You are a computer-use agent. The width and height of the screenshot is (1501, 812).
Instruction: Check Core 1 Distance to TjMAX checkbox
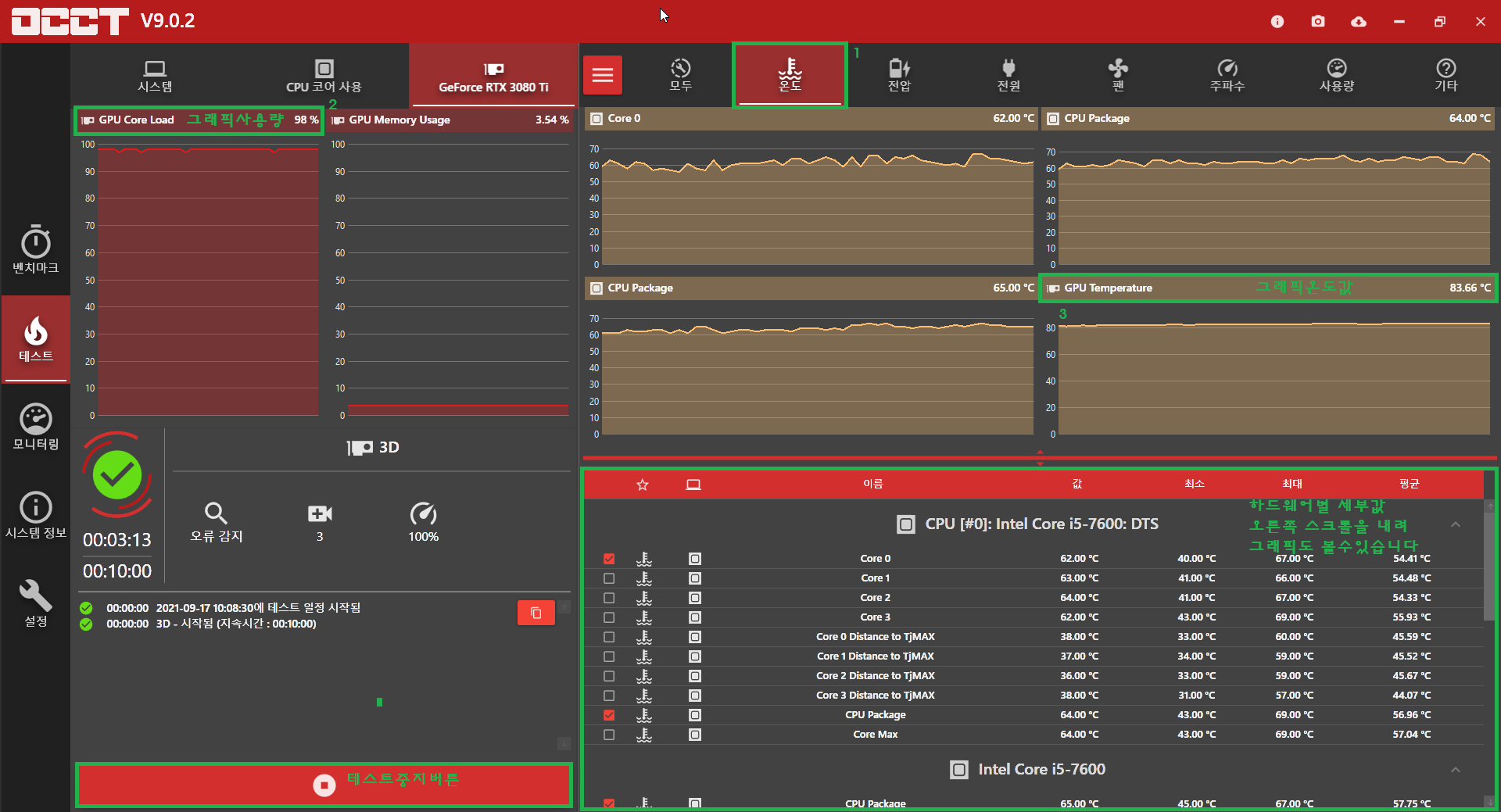tap(609, 656)
